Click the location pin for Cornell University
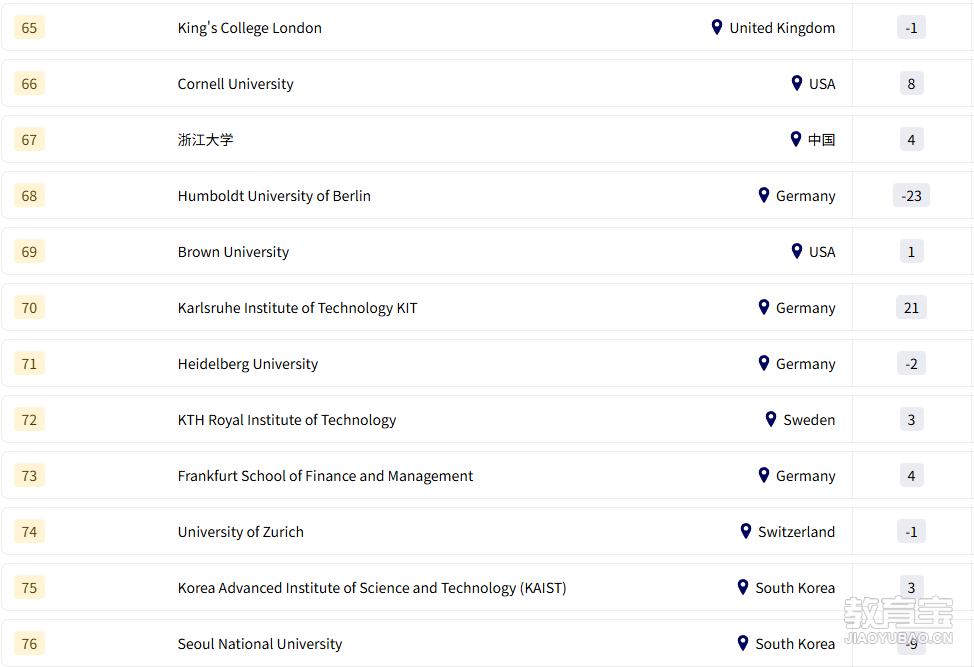Screen dimensions: 974x667 point(796,83)
